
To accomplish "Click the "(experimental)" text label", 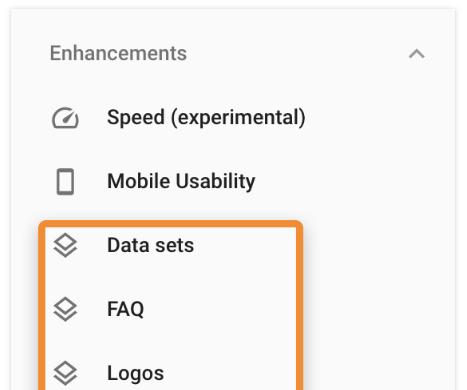I will click(x=238, y=118).
